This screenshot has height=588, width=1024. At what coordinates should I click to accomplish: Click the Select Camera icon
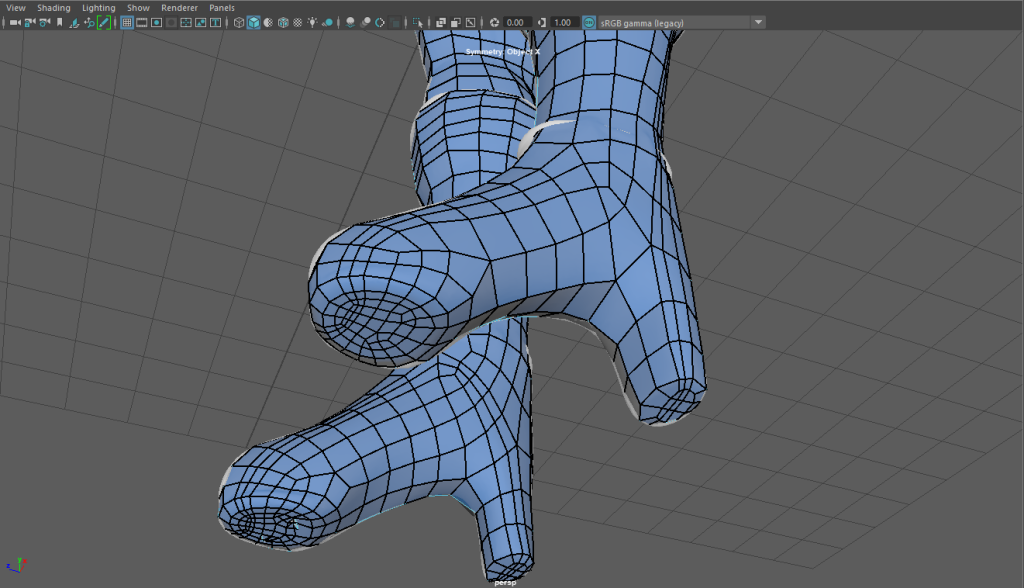[14, 22]
